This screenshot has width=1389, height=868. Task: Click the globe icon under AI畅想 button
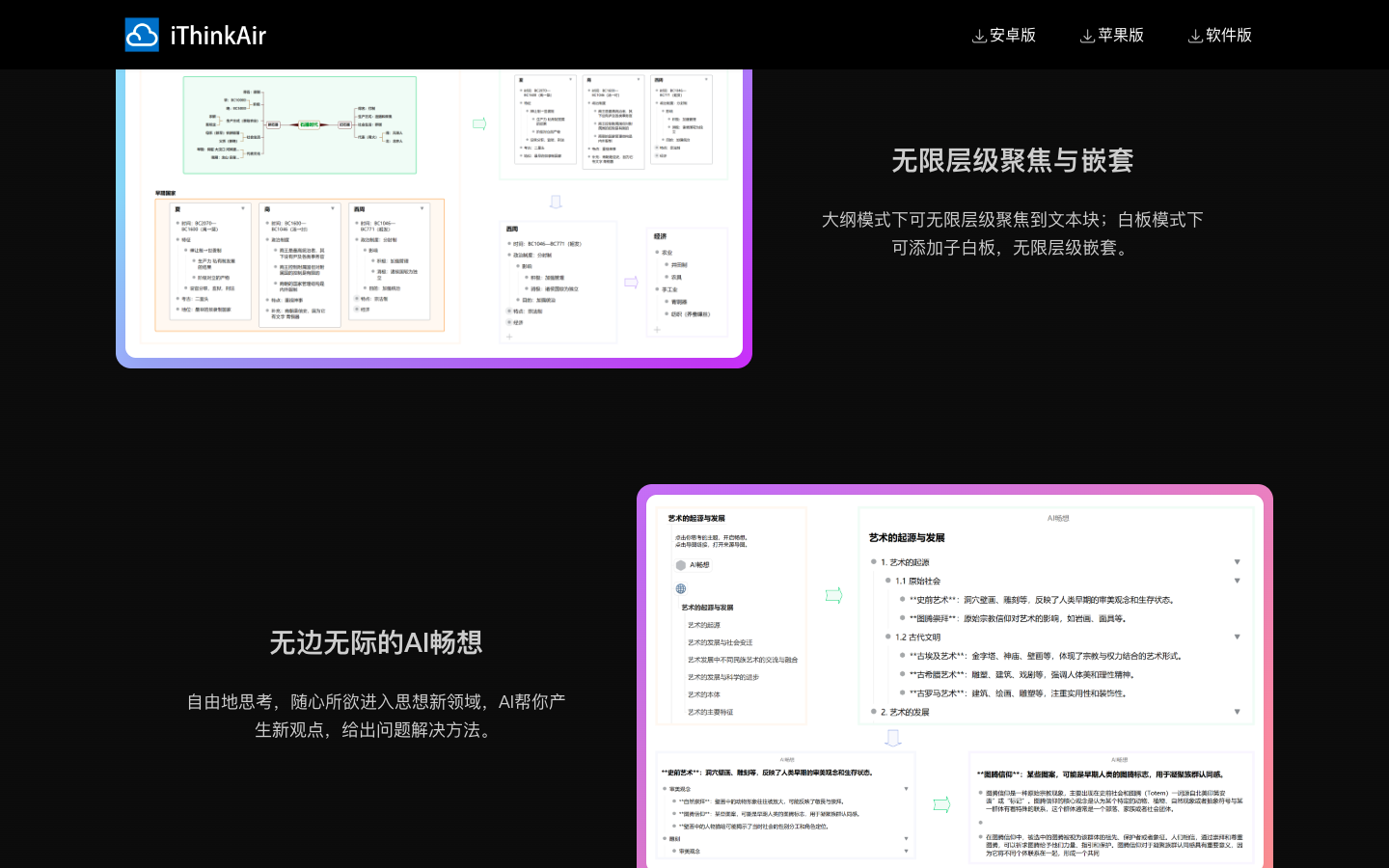(x=681, y=588)
